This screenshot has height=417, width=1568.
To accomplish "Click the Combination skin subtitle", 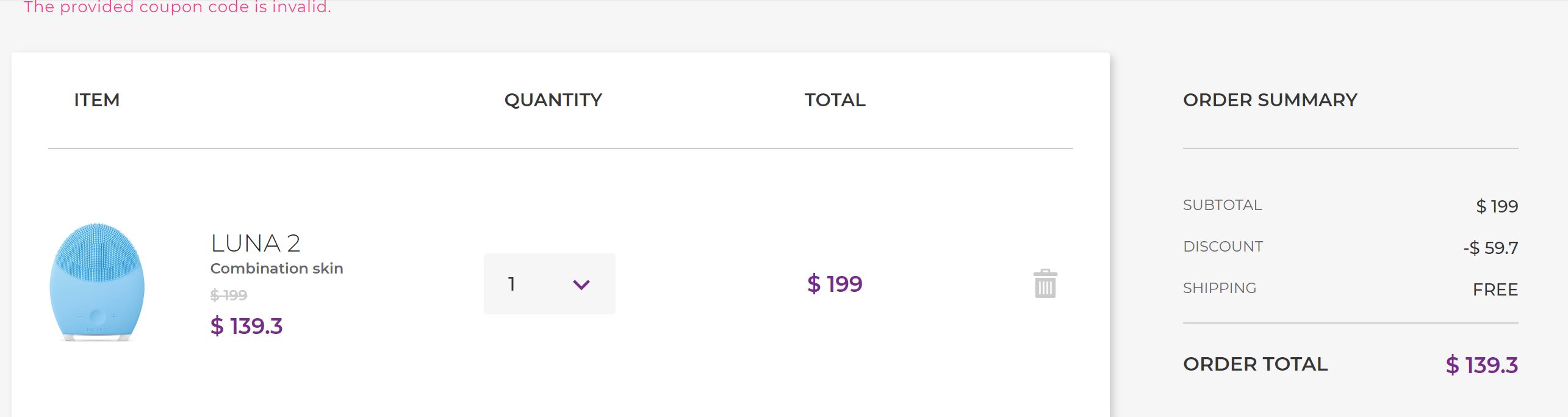I will 276,269.
